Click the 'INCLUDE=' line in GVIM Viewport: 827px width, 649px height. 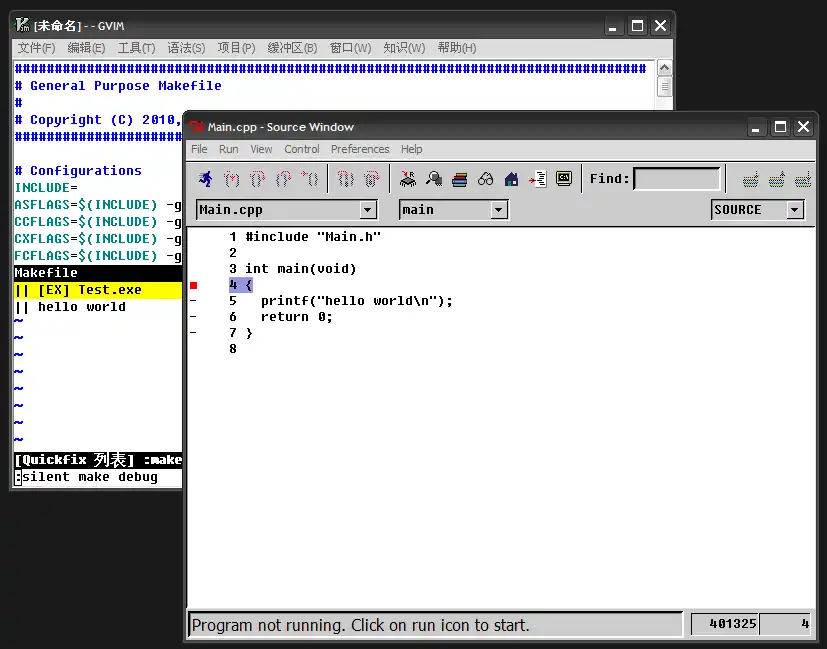46,188
